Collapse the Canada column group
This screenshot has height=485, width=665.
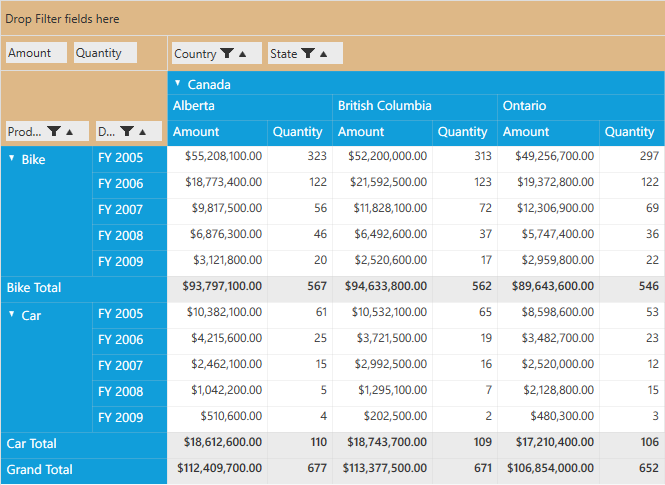click(x=178, y=83)
